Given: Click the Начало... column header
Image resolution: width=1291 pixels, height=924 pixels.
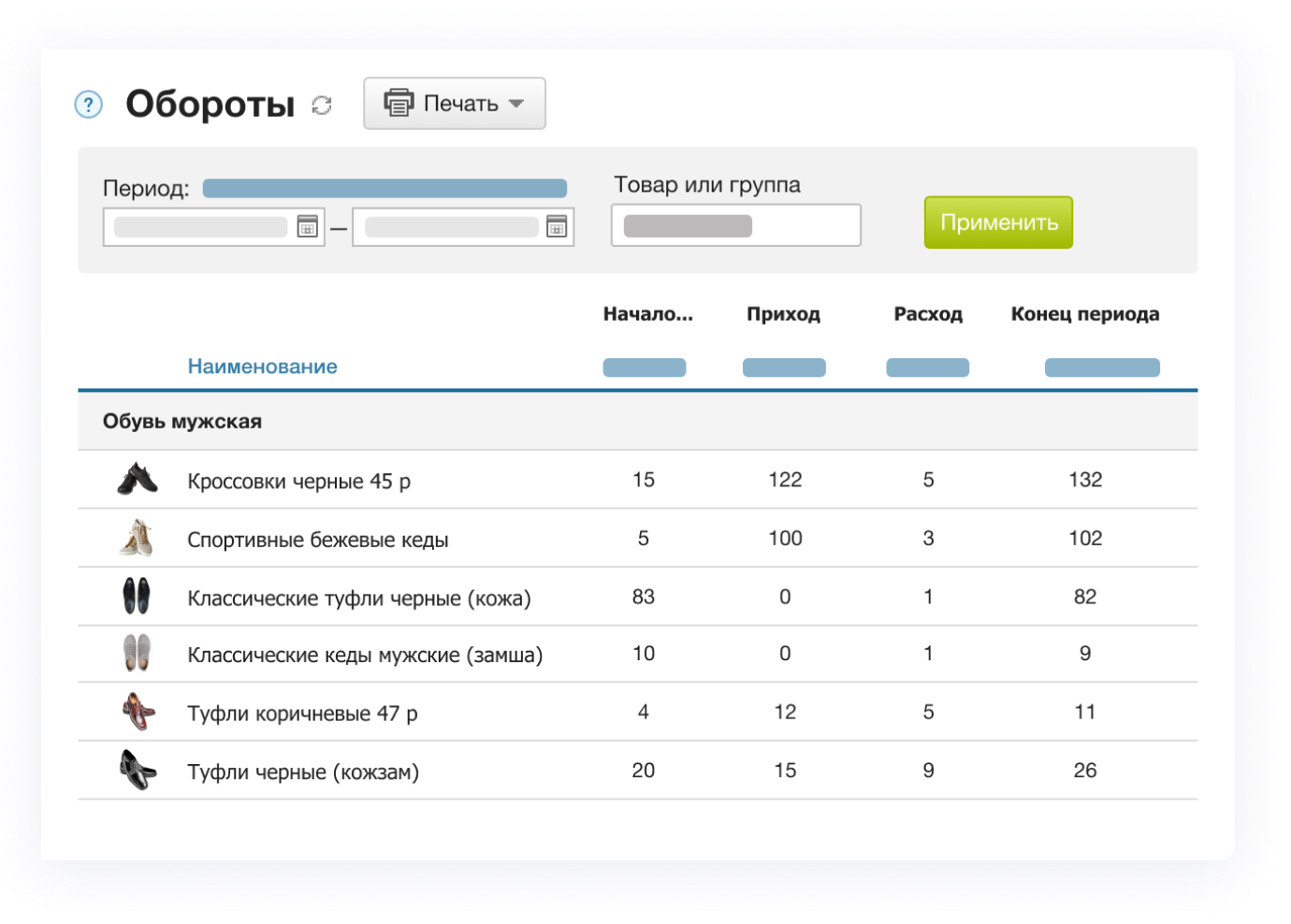Looking at the screenshot, I should click(647, 314).
